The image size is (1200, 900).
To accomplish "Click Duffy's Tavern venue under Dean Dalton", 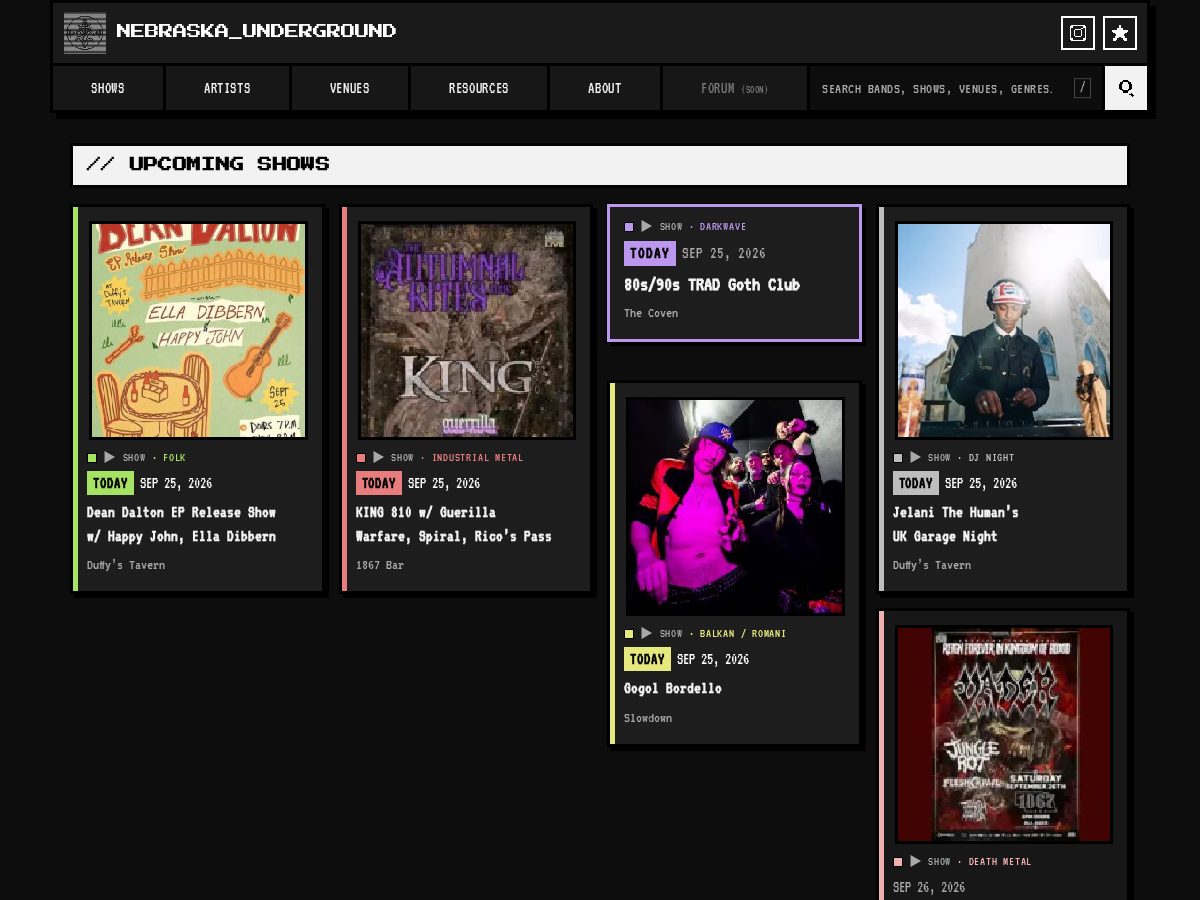I will click(x=126, y=566).
